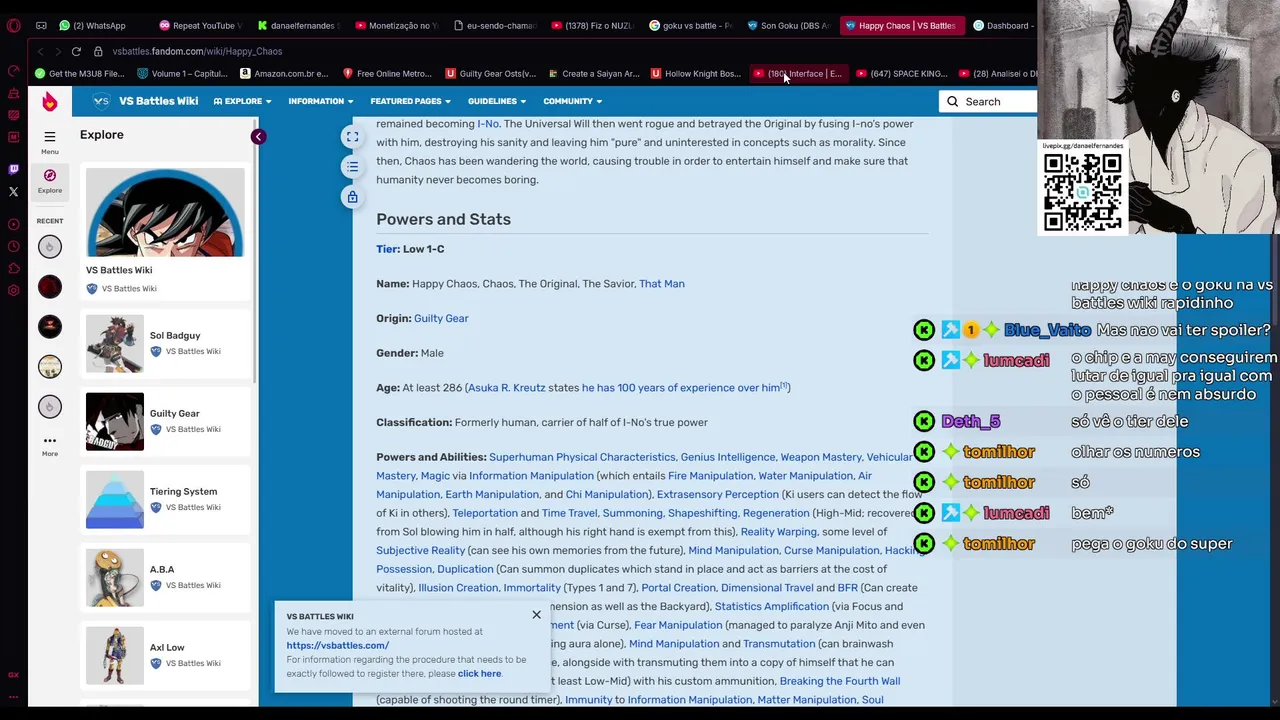Open the Guilty Gear card thumbnail

(115, 421)
